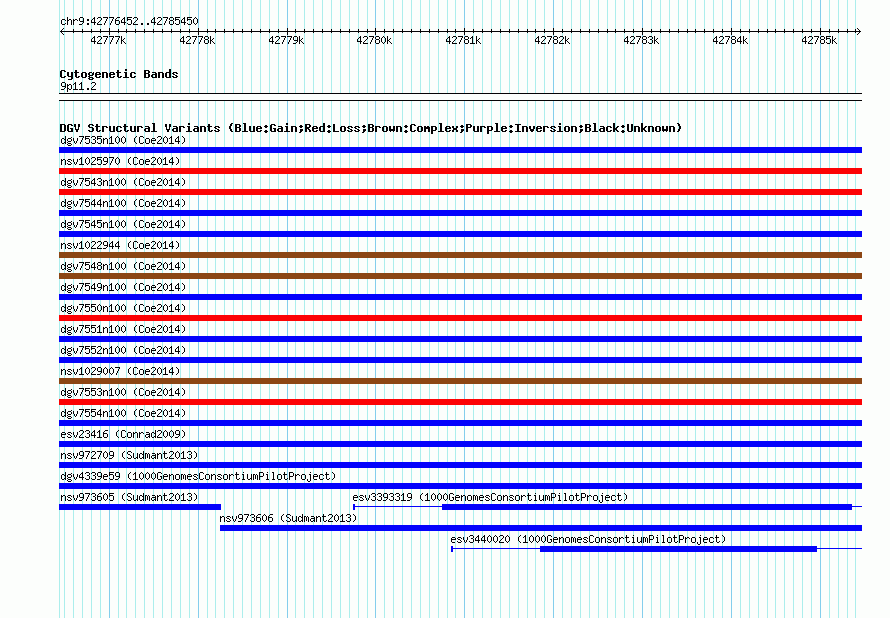
Task: Click the 42785k ruler tick label
Action: (819, 40)
